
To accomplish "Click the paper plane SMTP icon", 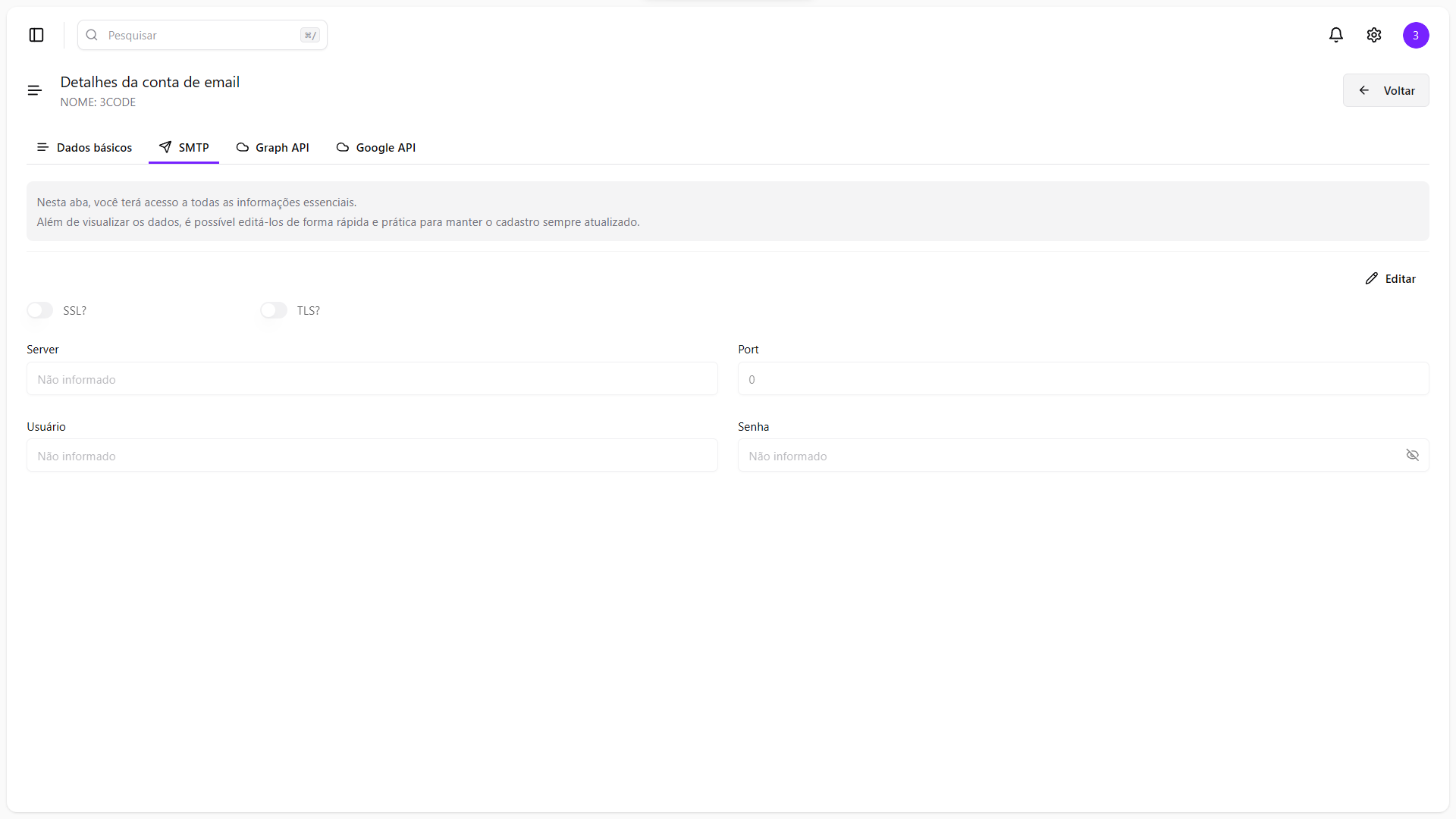I will point(165,147).
